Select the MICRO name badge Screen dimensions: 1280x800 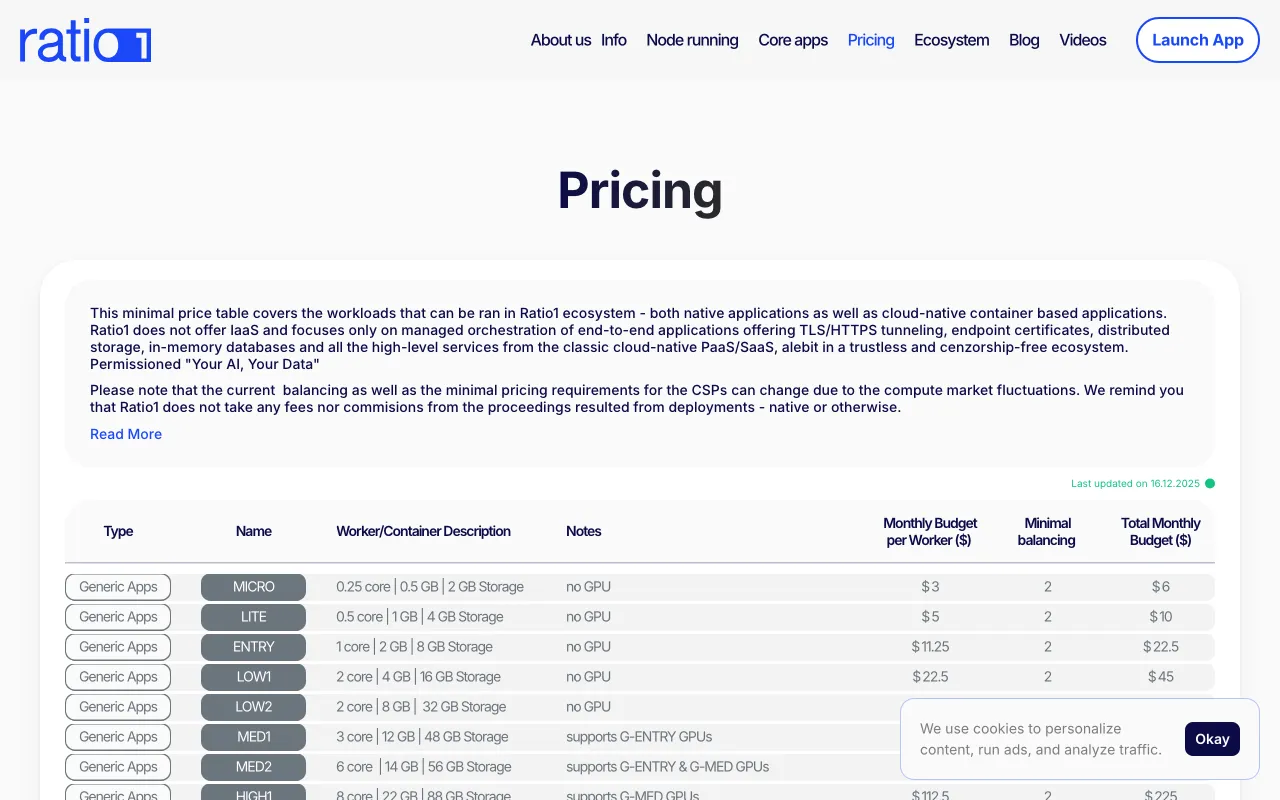pos(253,587)
